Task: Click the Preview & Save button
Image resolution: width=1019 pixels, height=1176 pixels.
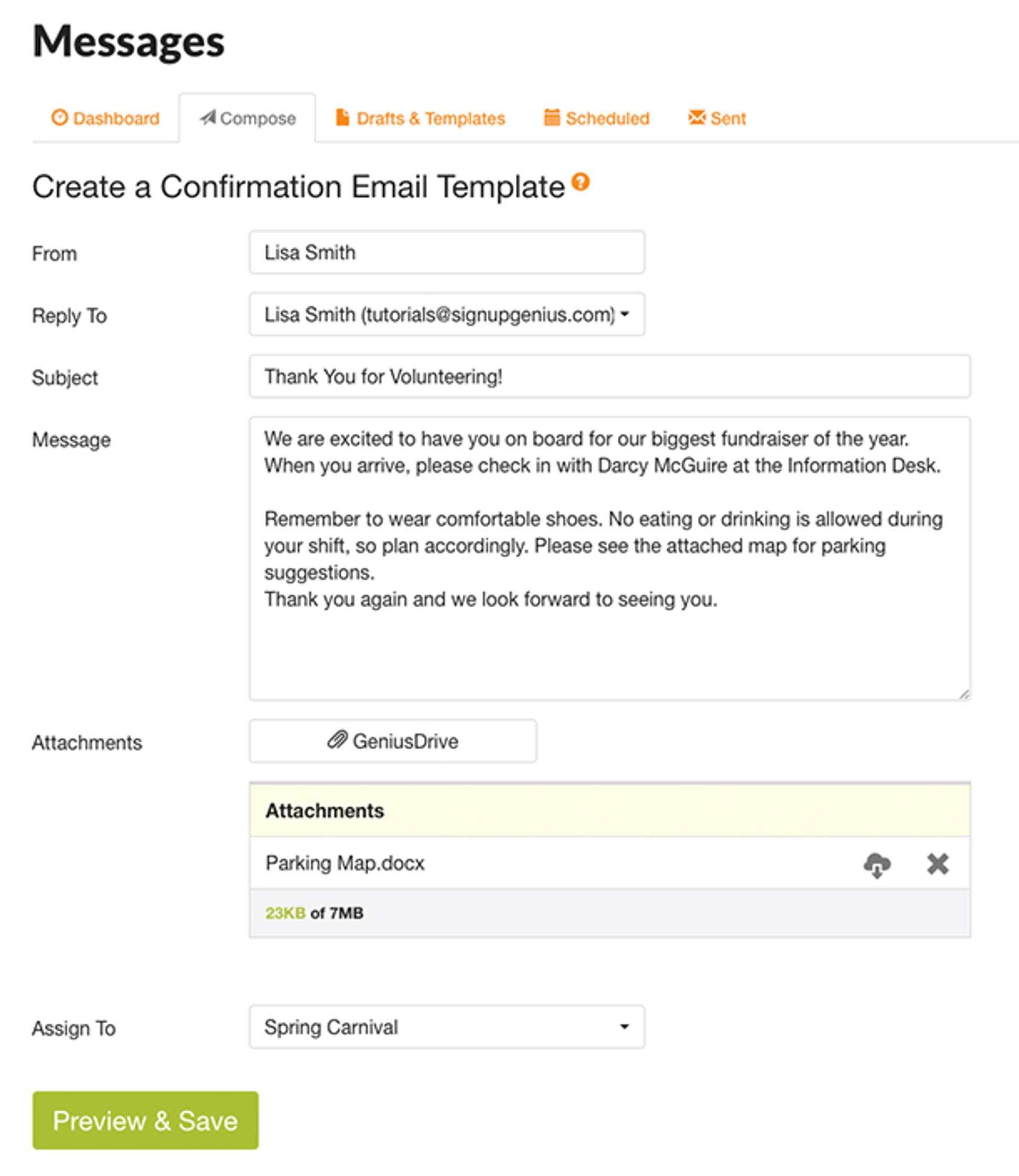Action: coord(145,1120)
